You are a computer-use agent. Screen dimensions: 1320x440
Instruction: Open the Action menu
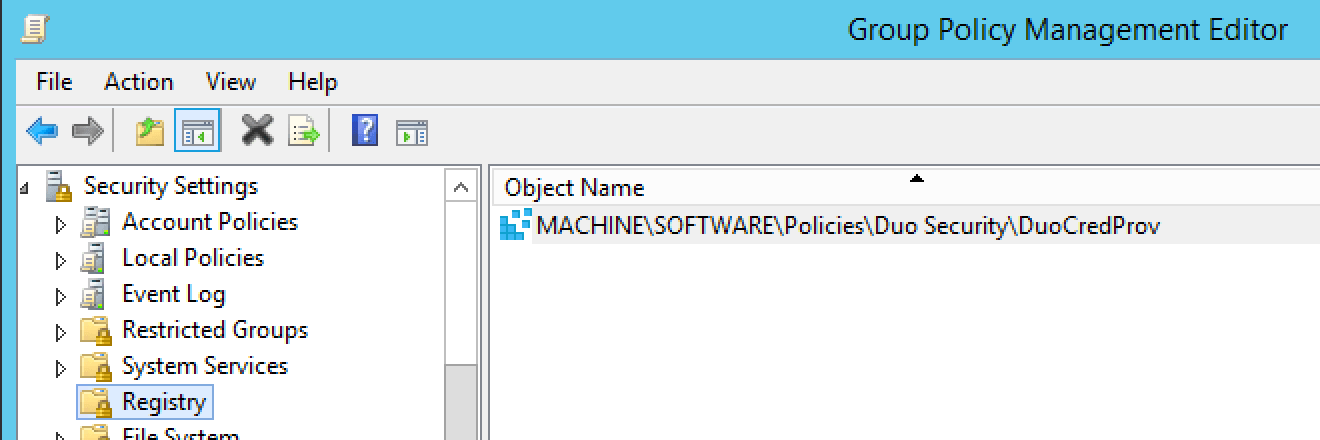click(139, 82)
